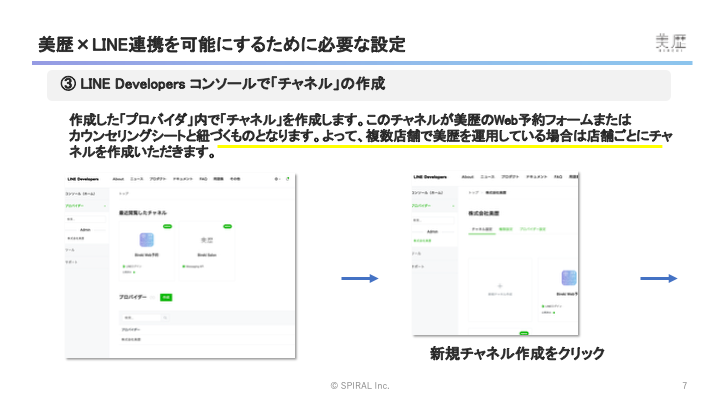This screenshot has height=405, width=720.
Task: Click the 株式会社美歴 heading in right screenshot
Action: click(x=486, y=213)
